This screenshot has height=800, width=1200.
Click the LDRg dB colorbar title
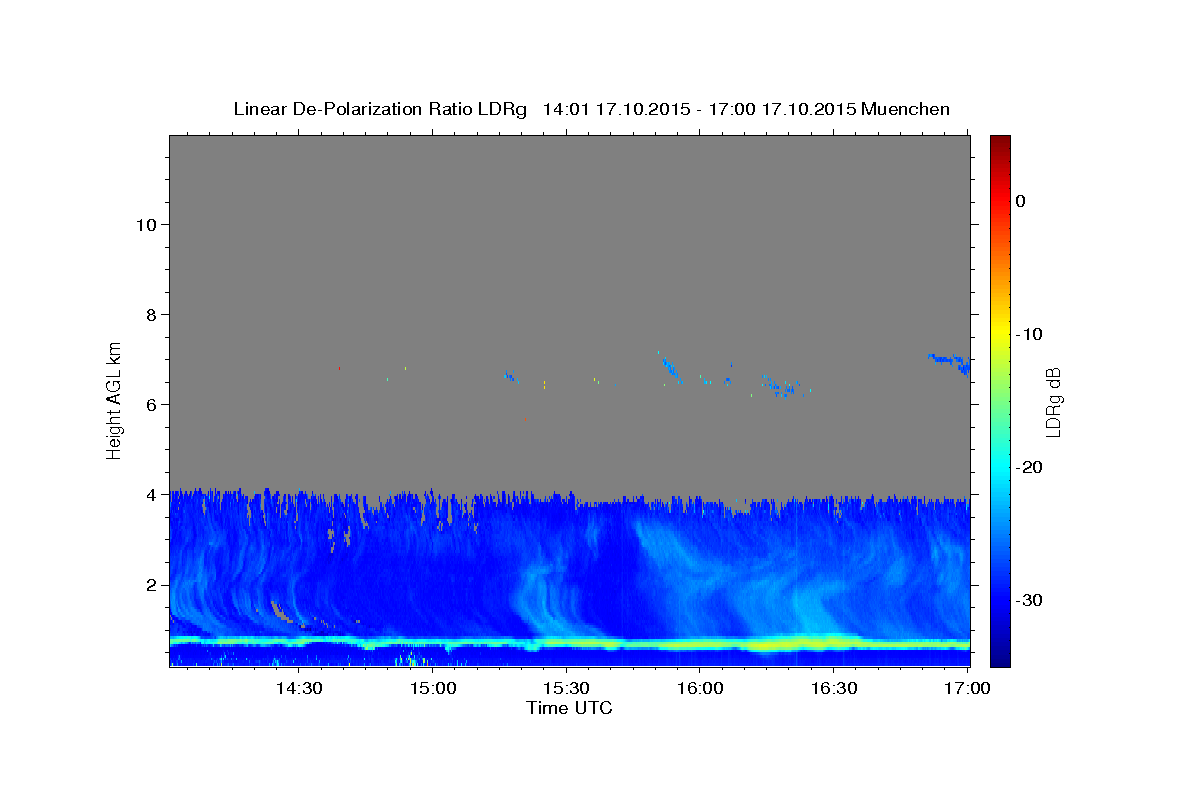[1053, 401]
